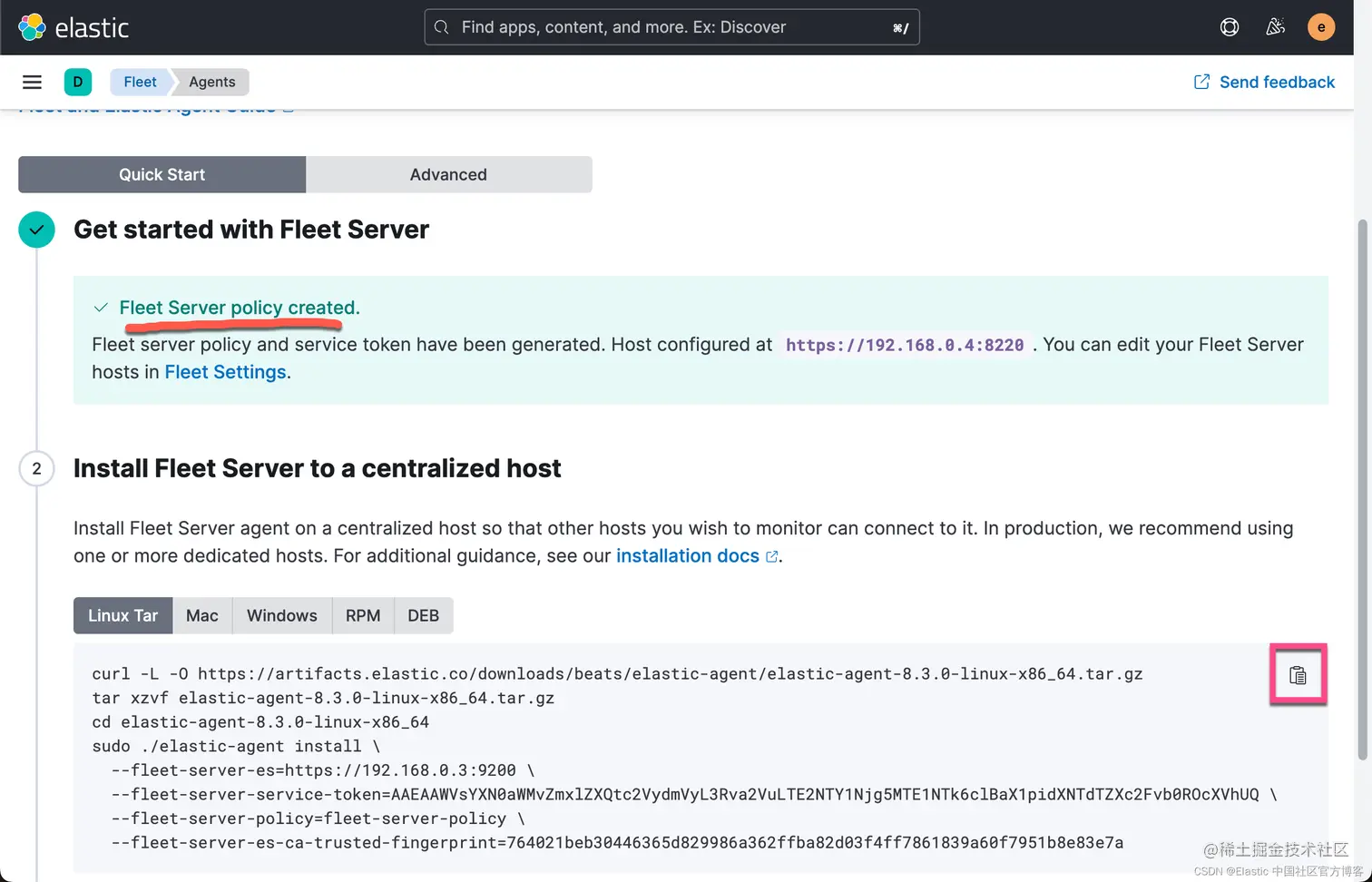Viewport: 1372px width, 882px height.
Task: Click the Fleet Server policy created message
Action: pyautogui.click(x=240, y=308)
